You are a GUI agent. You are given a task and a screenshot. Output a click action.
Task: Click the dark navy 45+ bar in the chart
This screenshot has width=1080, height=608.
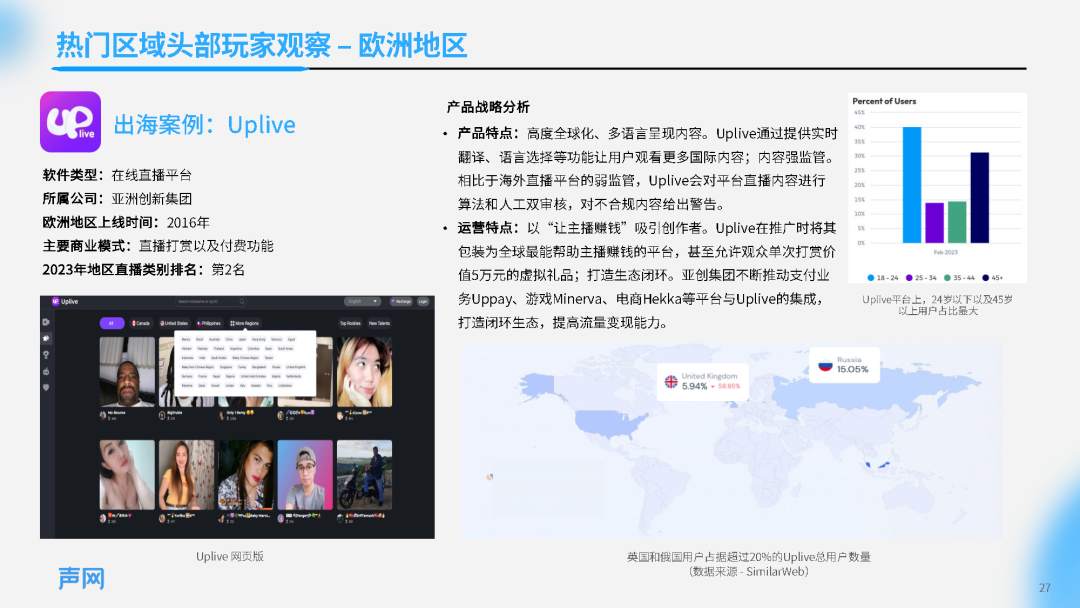click(x=979, y=198)
